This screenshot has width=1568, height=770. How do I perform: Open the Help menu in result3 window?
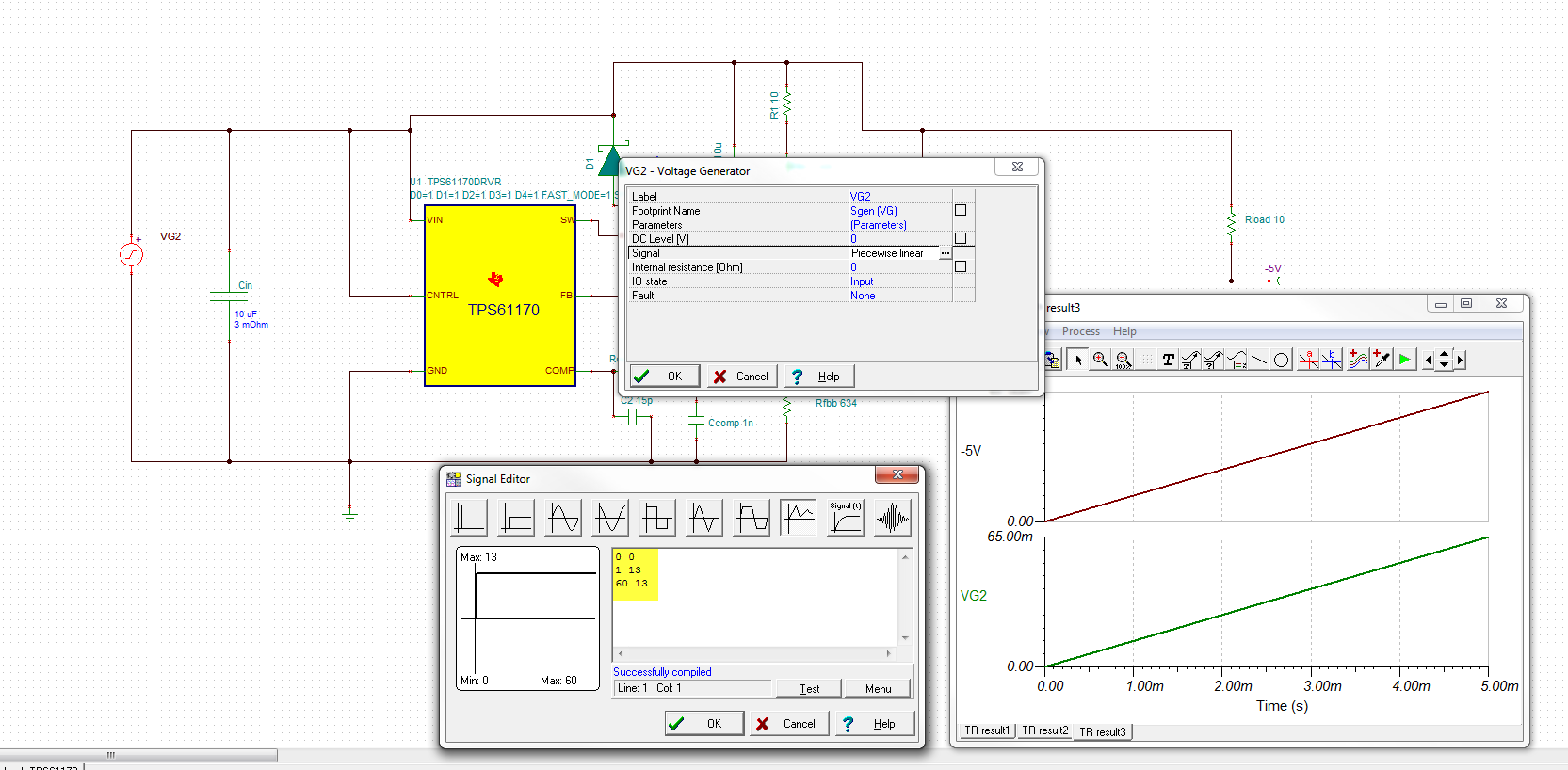(x=1124, y=331)
